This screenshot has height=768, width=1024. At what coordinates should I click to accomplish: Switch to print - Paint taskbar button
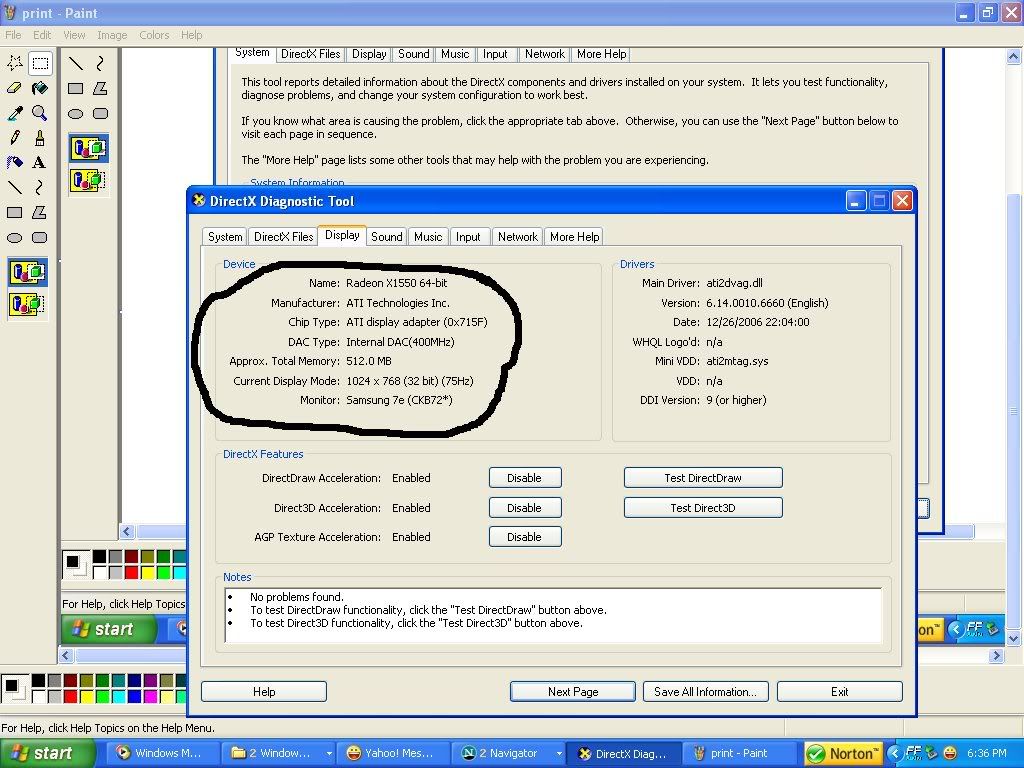point(741,754)
